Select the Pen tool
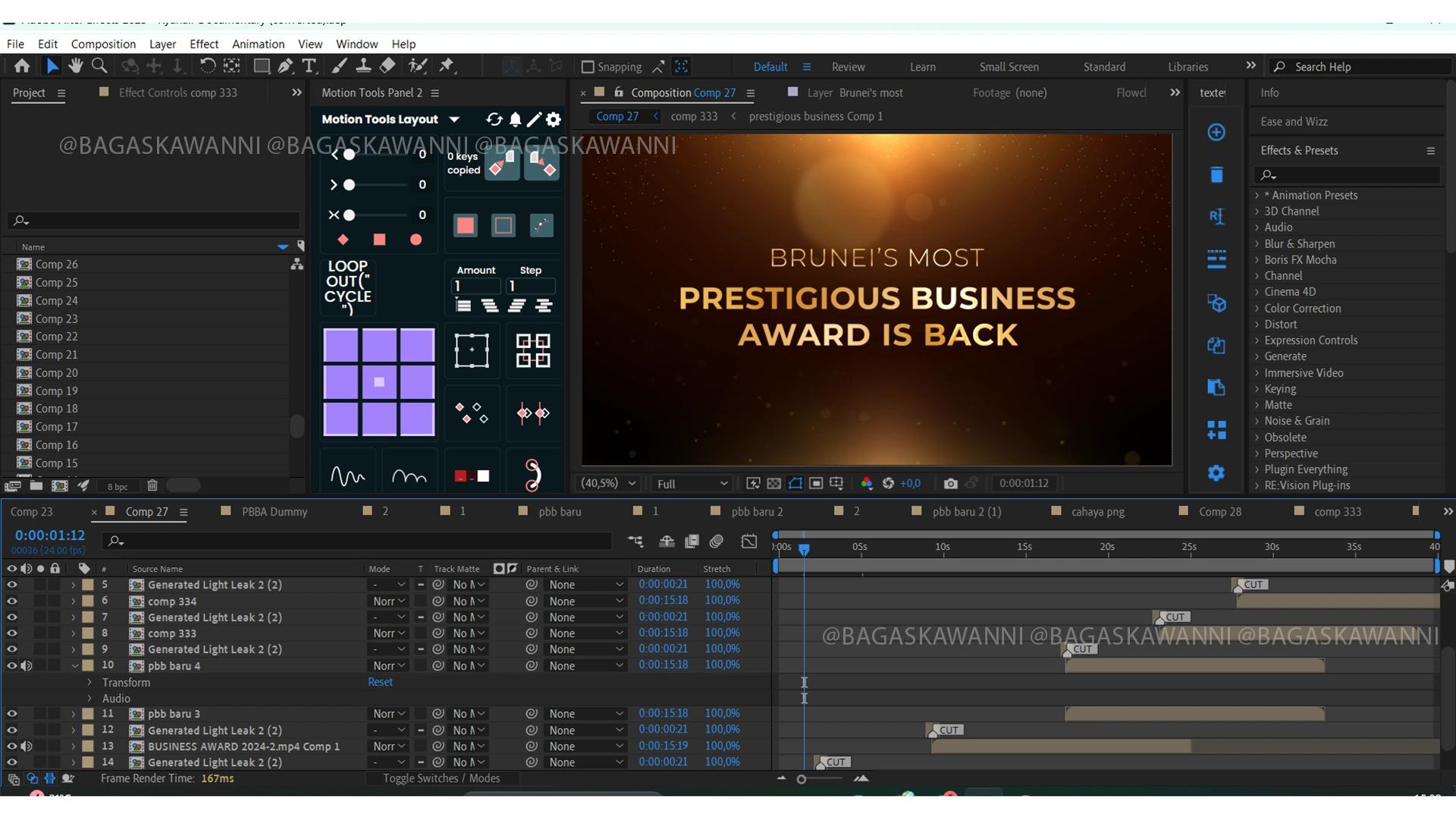1456x819 pixels. click(285, 66)
